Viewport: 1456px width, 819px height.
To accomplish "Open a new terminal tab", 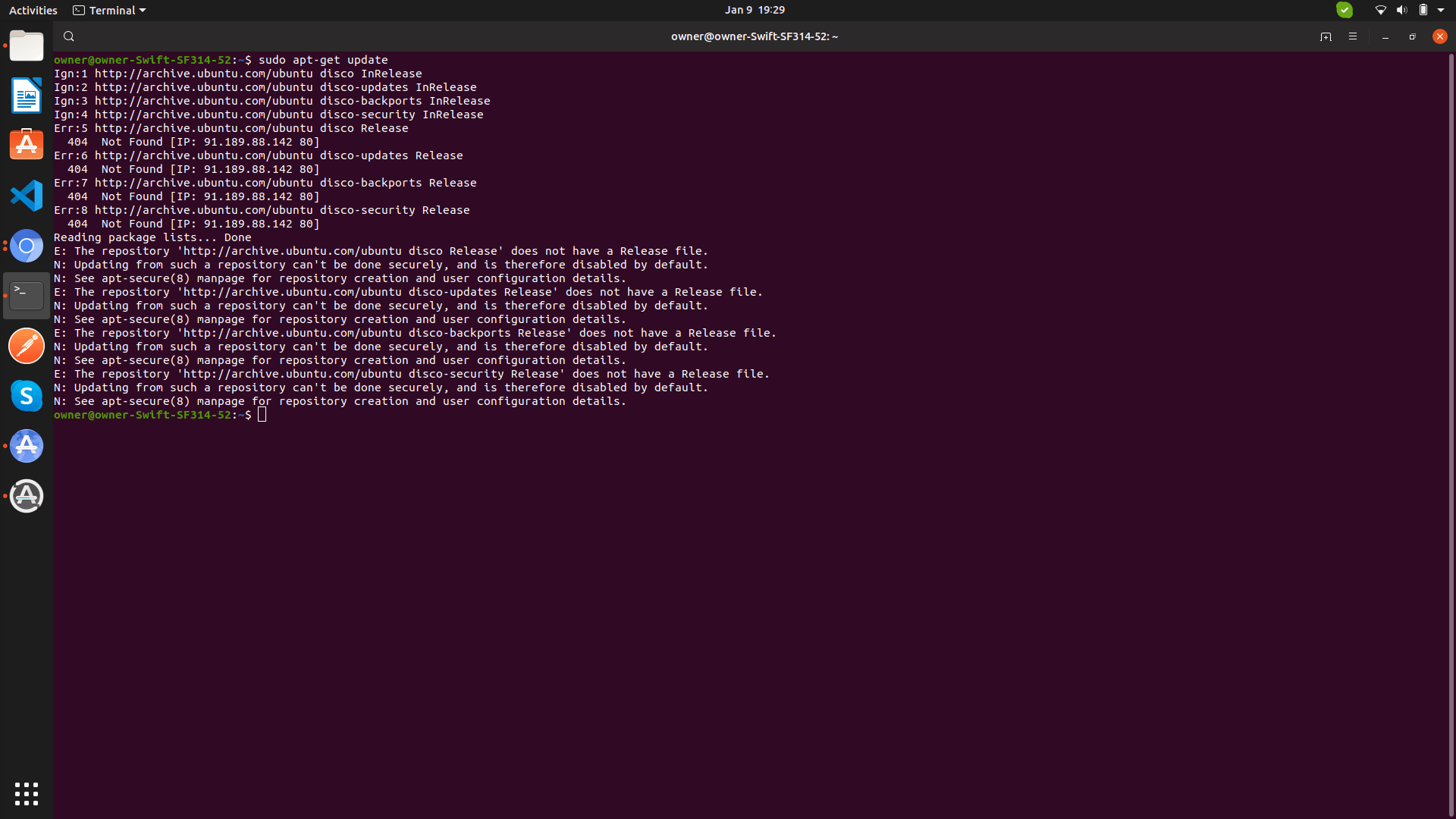I will [x=1326, y=36].
